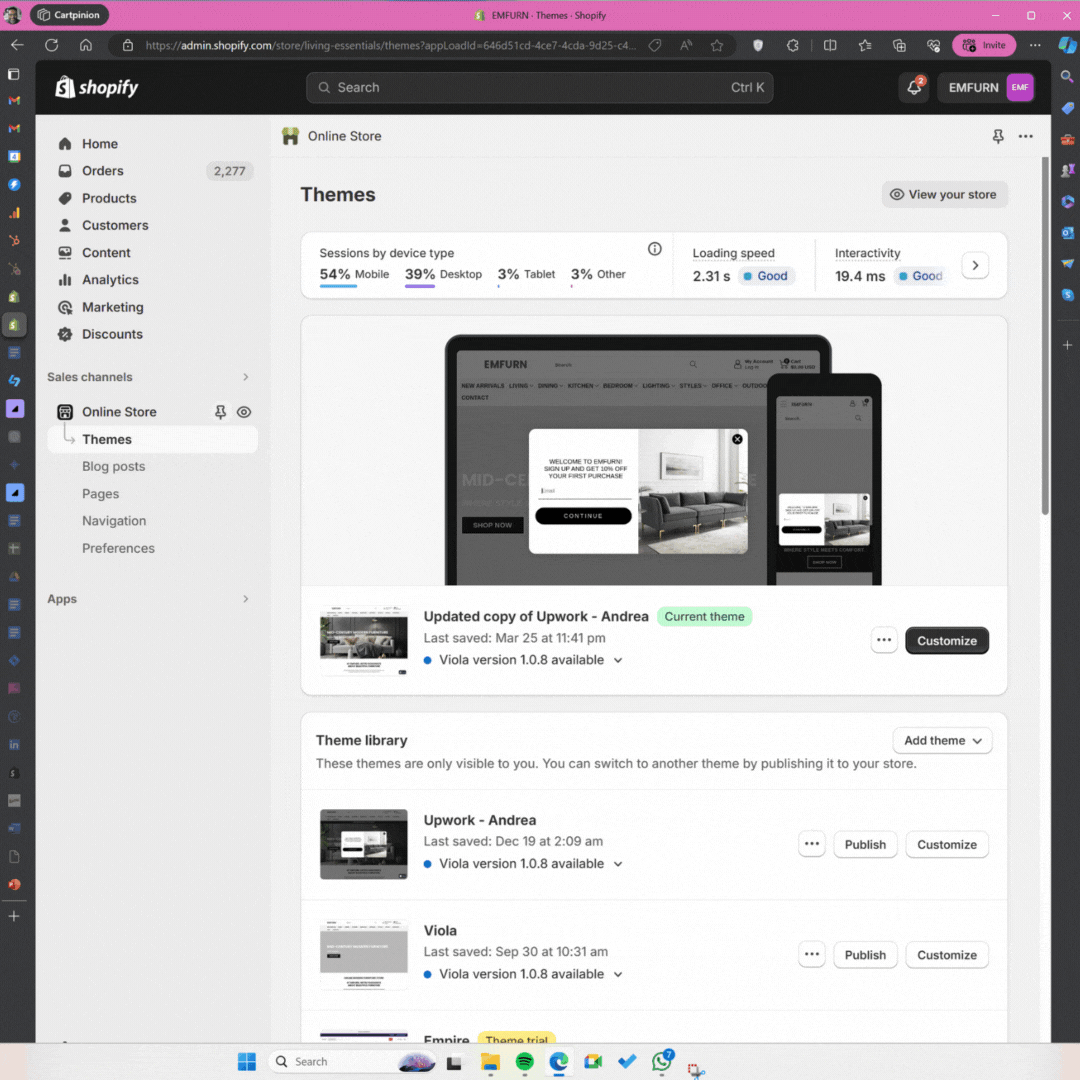This screenshot has width=1080, height=1080.
Task: Publish the Viola theme
Action: pyautogui.click(x=865, y=955)
